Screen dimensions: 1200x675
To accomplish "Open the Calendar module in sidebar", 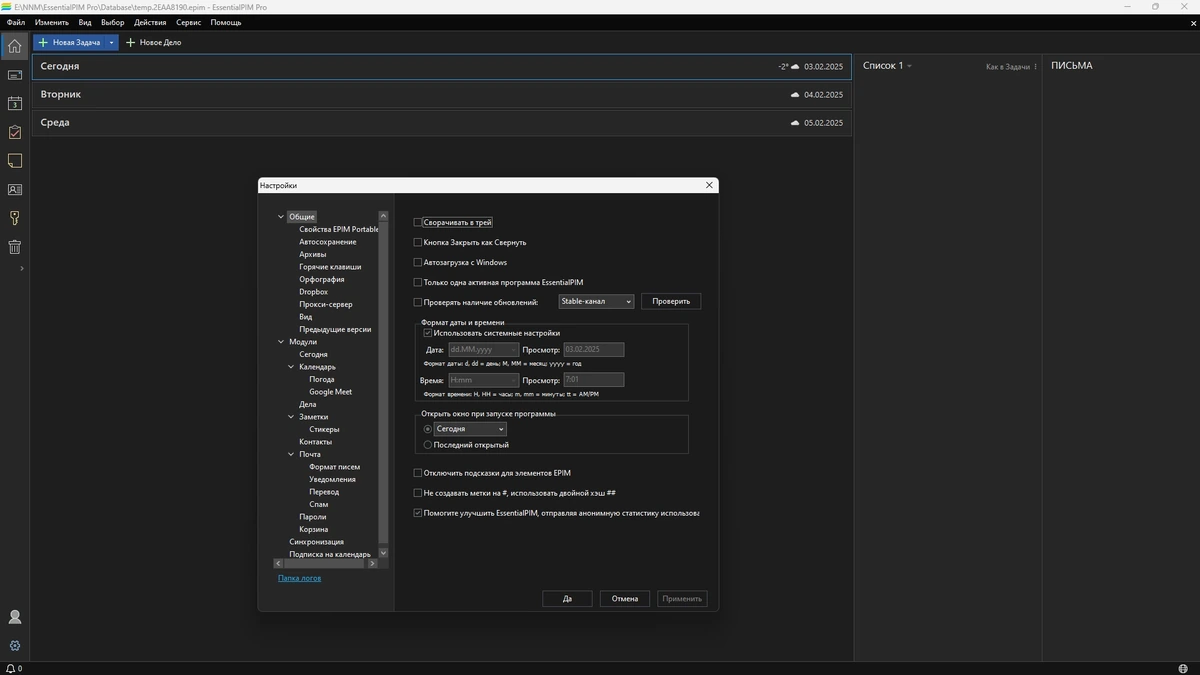I will tap(14, 103).
